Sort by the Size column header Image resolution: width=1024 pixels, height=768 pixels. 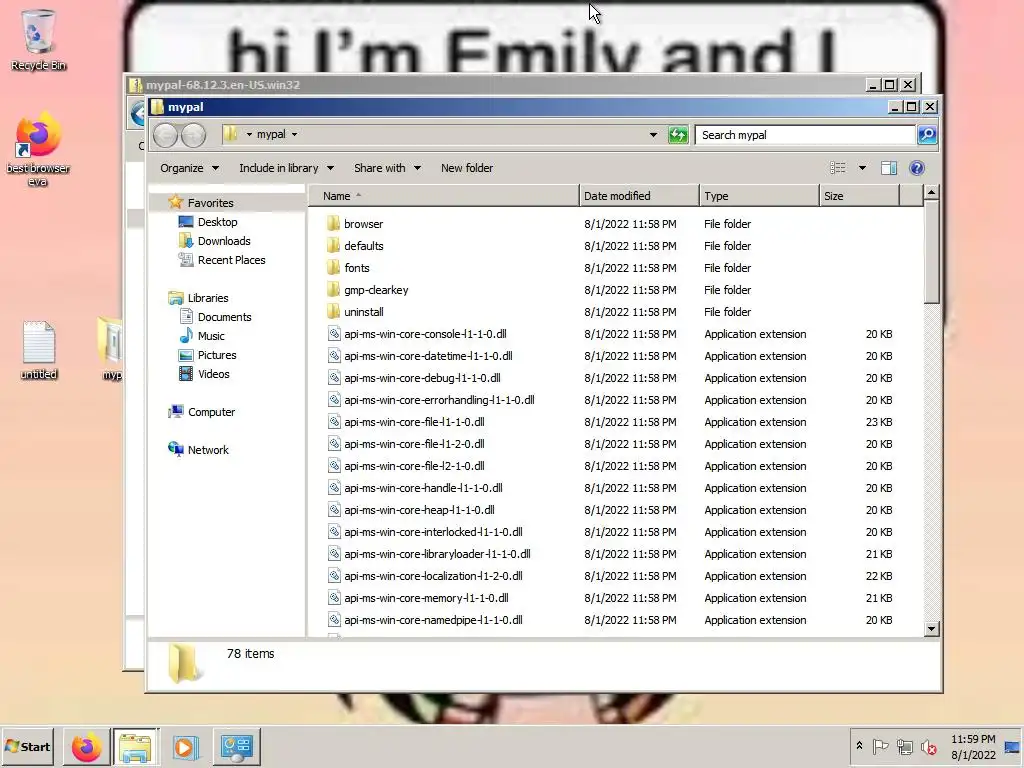point(859,196)
